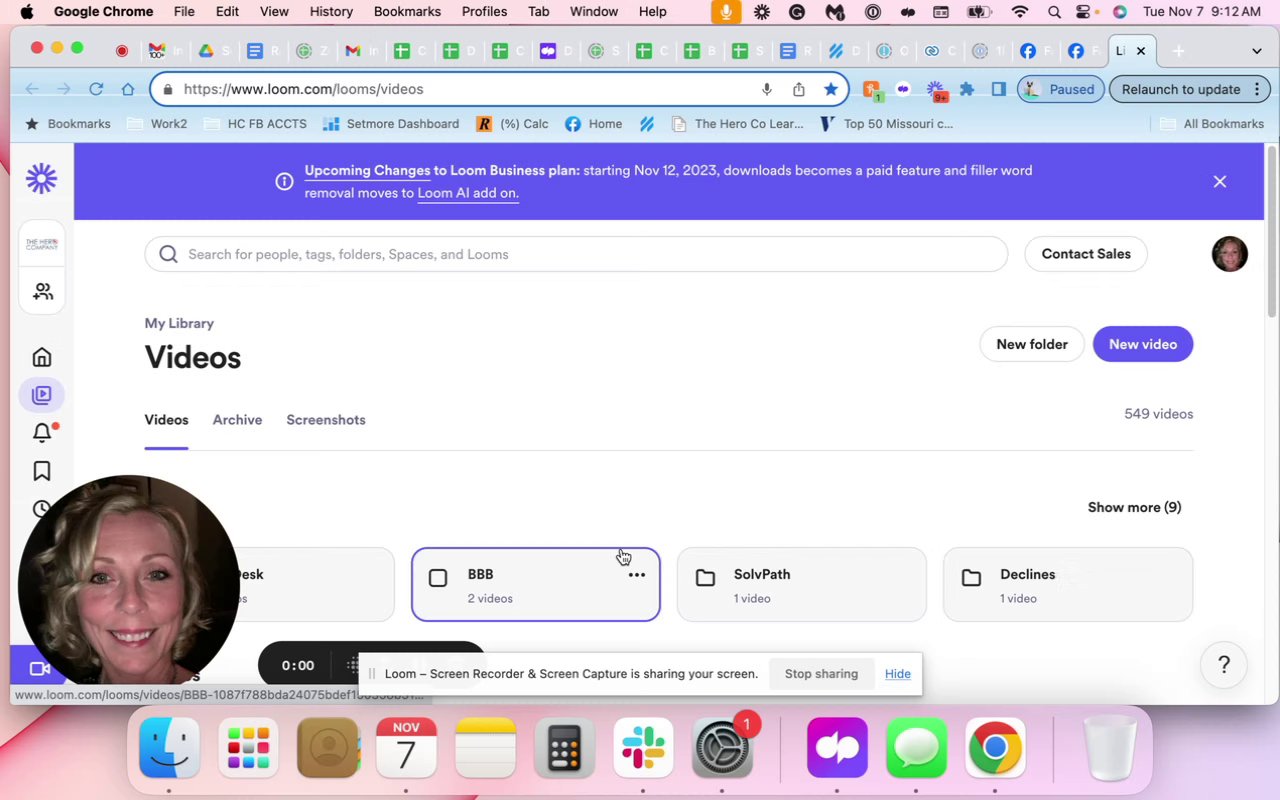Hide the Loom screen sharing notice
This screenshot has height=800, width=1280.
(898, 674)
